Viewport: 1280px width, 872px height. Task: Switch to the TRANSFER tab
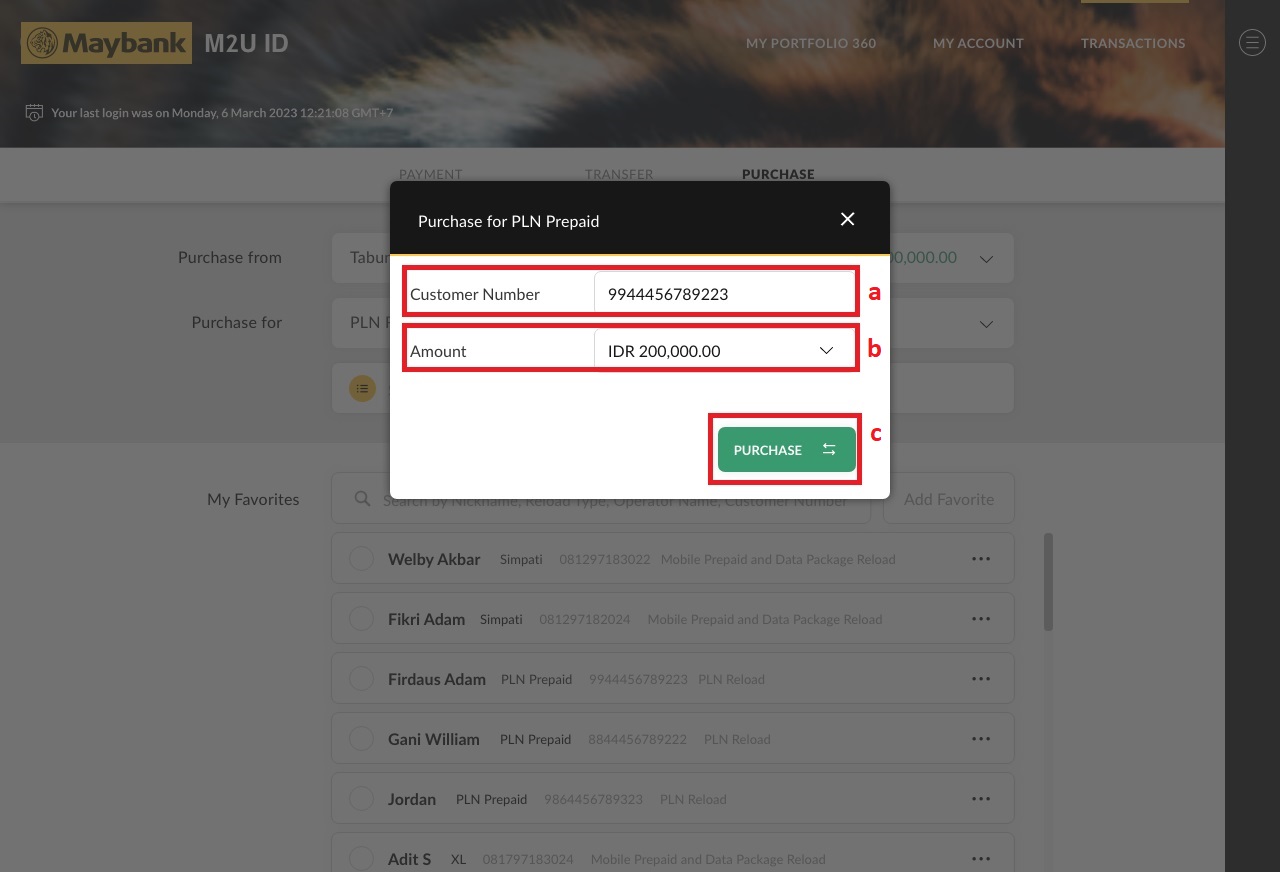[619, 174]
